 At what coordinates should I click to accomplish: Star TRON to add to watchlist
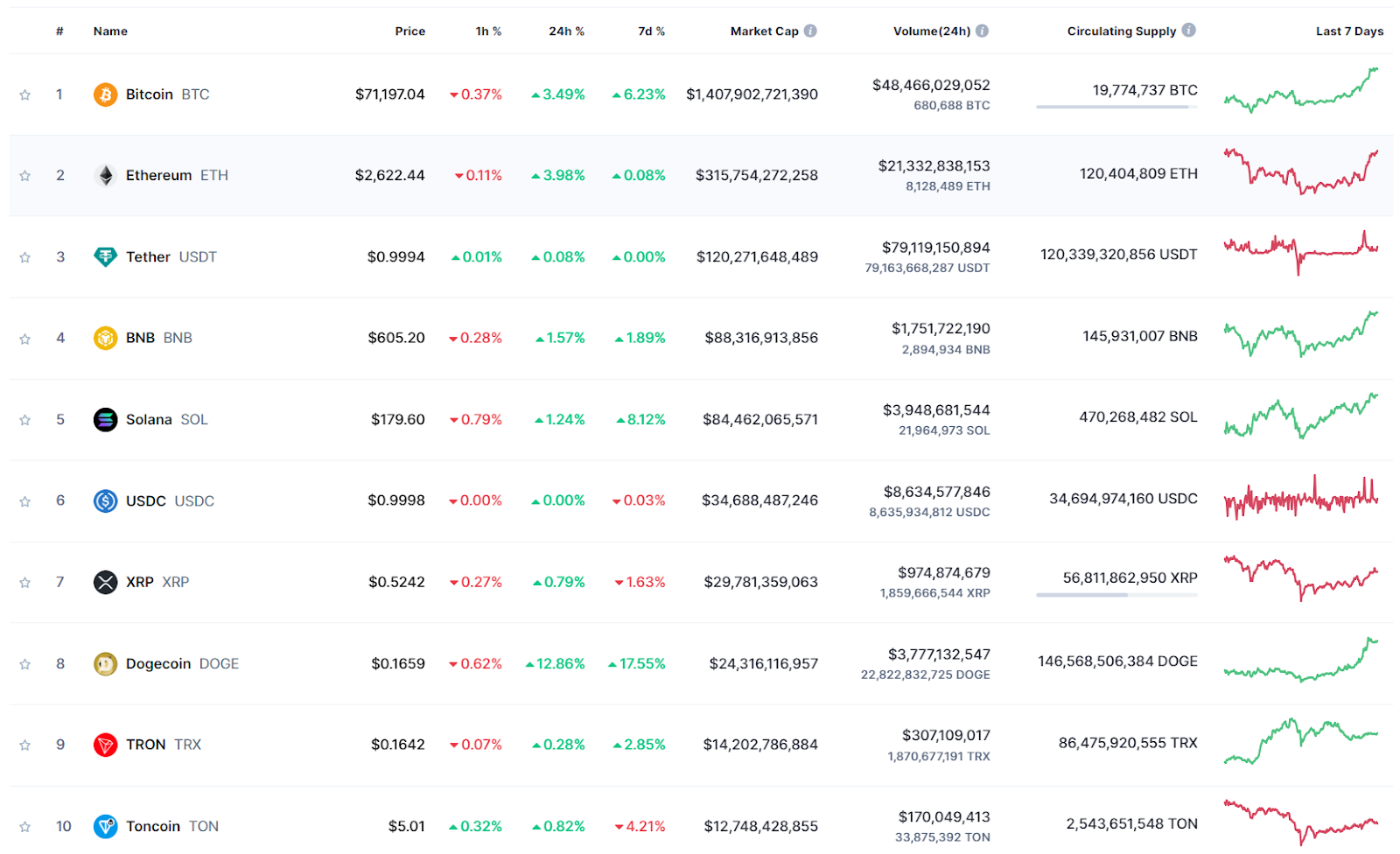tap(25, 745)
